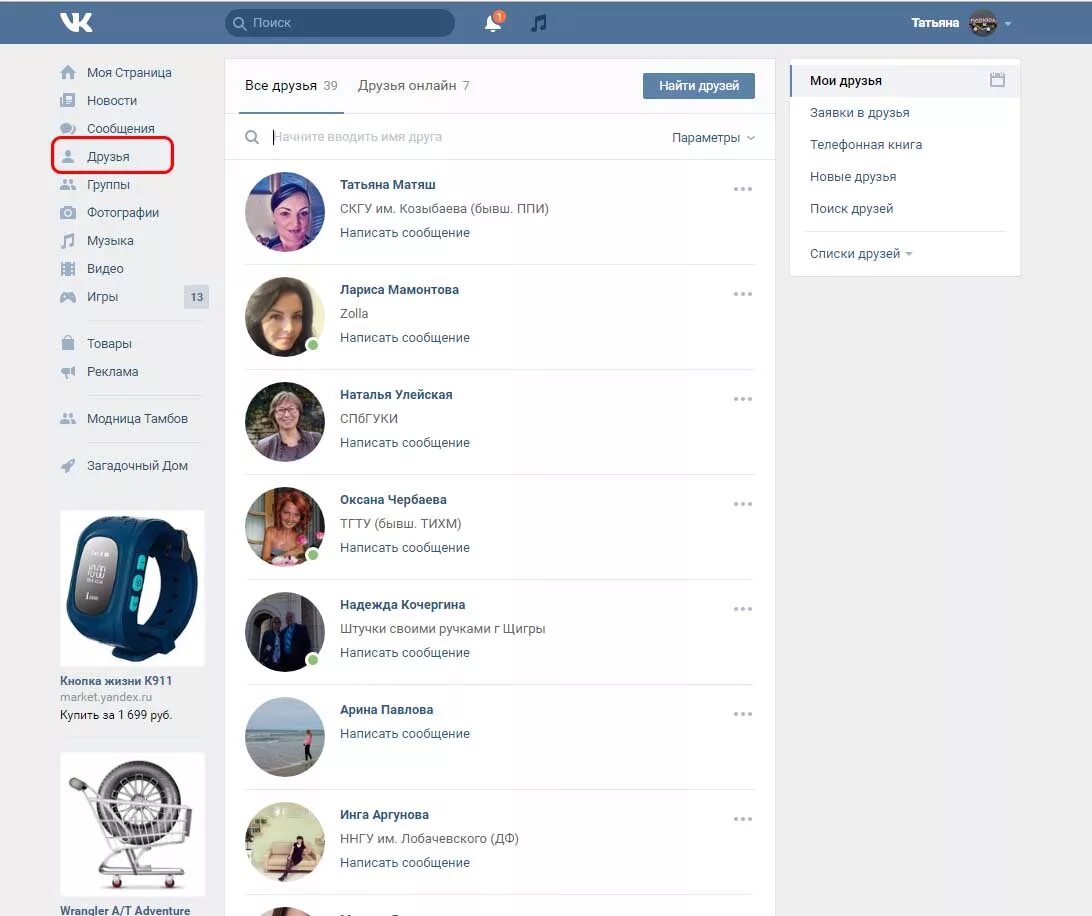The width and height of the screenshot is (1092, 916).
Task: Switch to the Все друзья tab
Action: pyautogui.click(x=291, y=86)
